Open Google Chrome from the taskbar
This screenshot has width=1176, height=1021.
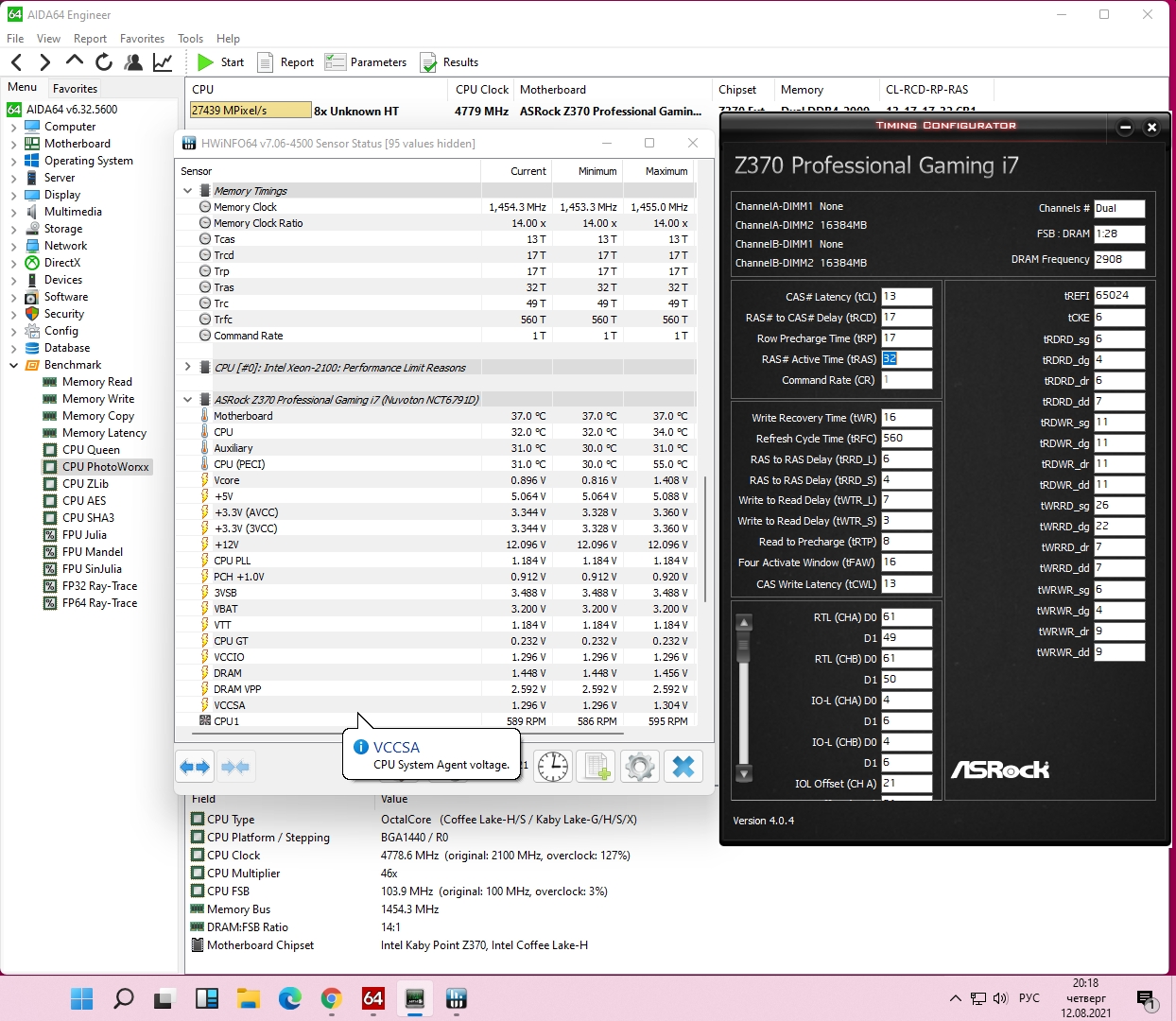click(332, 998)
